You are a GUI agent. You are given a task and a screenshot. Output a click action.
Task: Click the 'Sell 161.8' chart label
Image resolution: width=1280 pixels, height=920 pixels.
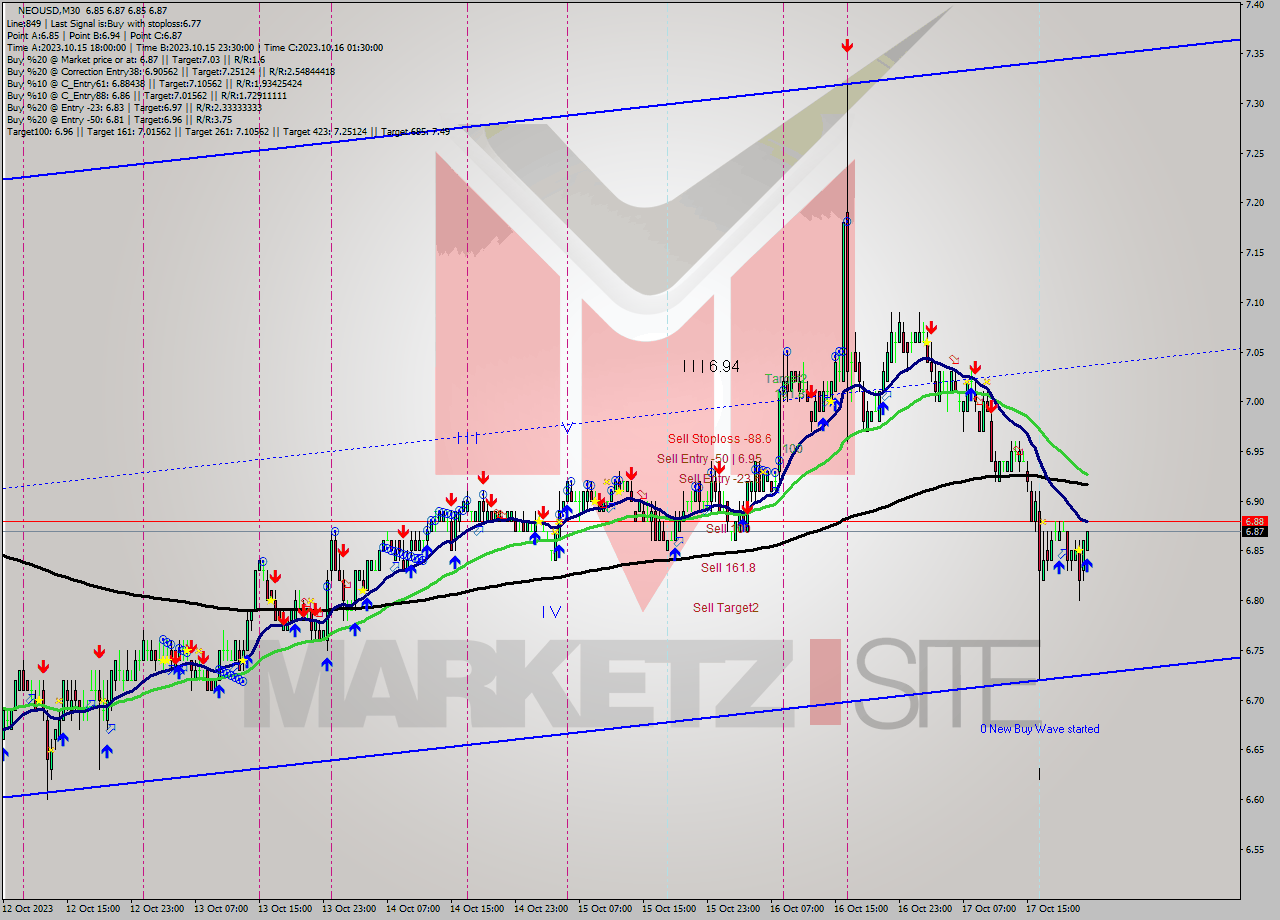[x=728, y=568]
